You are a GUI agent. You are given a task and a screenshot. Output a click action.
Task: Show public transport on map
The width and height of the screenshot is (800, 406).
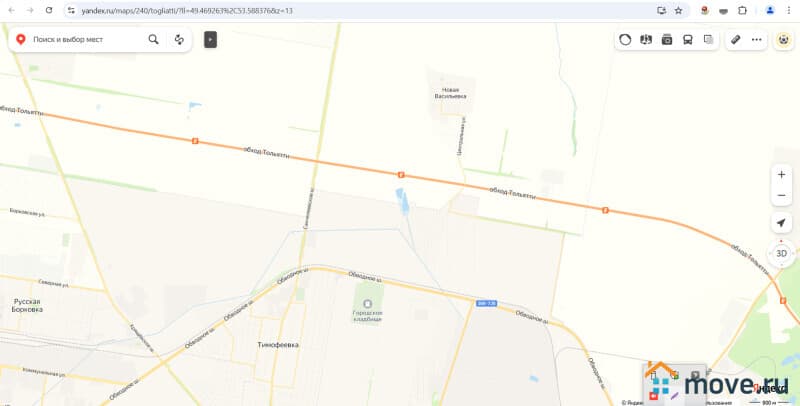(x=688, y=40)
